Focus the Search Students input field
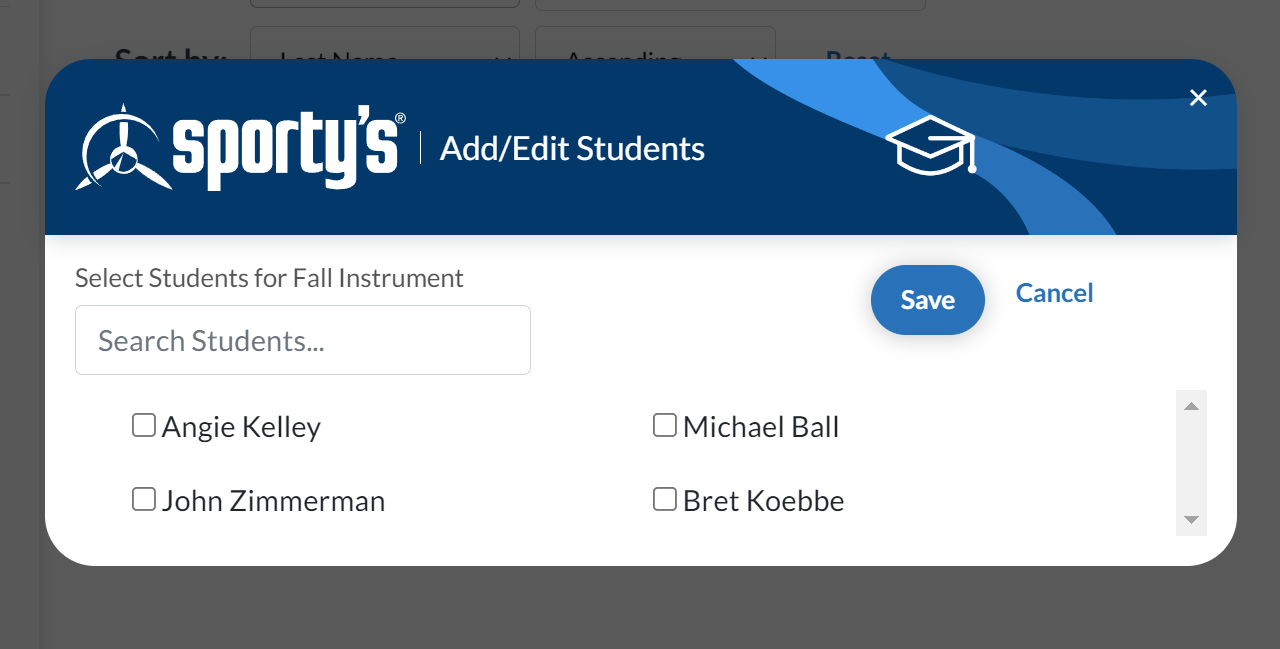This screenshot has height=649, width=1280. 303,340
